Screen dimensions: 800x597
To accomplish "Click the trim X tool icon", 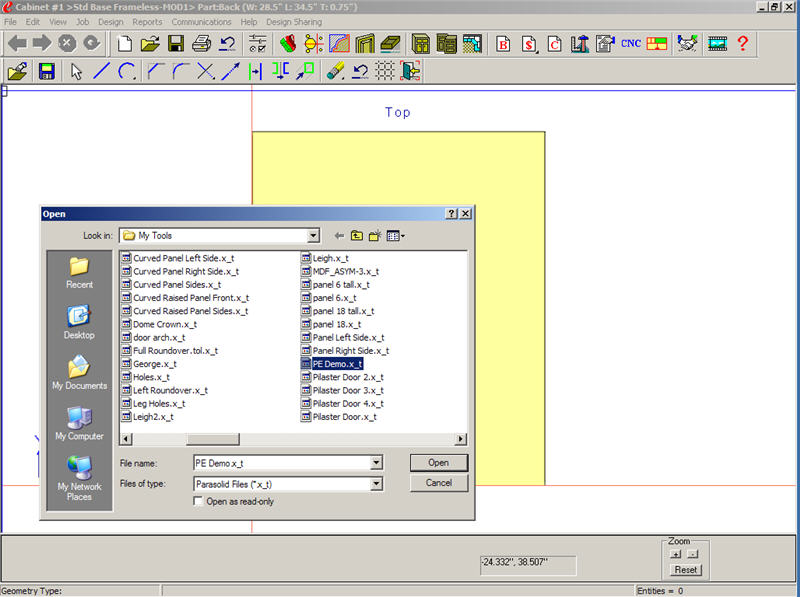I will pyautogui.click(x=205, y=71).
